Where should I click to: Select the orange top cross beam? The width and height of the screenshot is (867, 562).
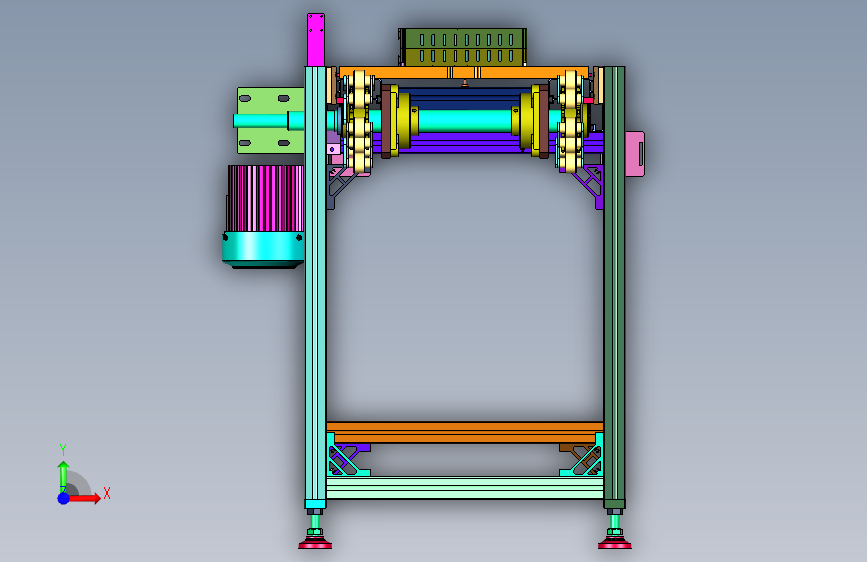(x=463, y=72)
